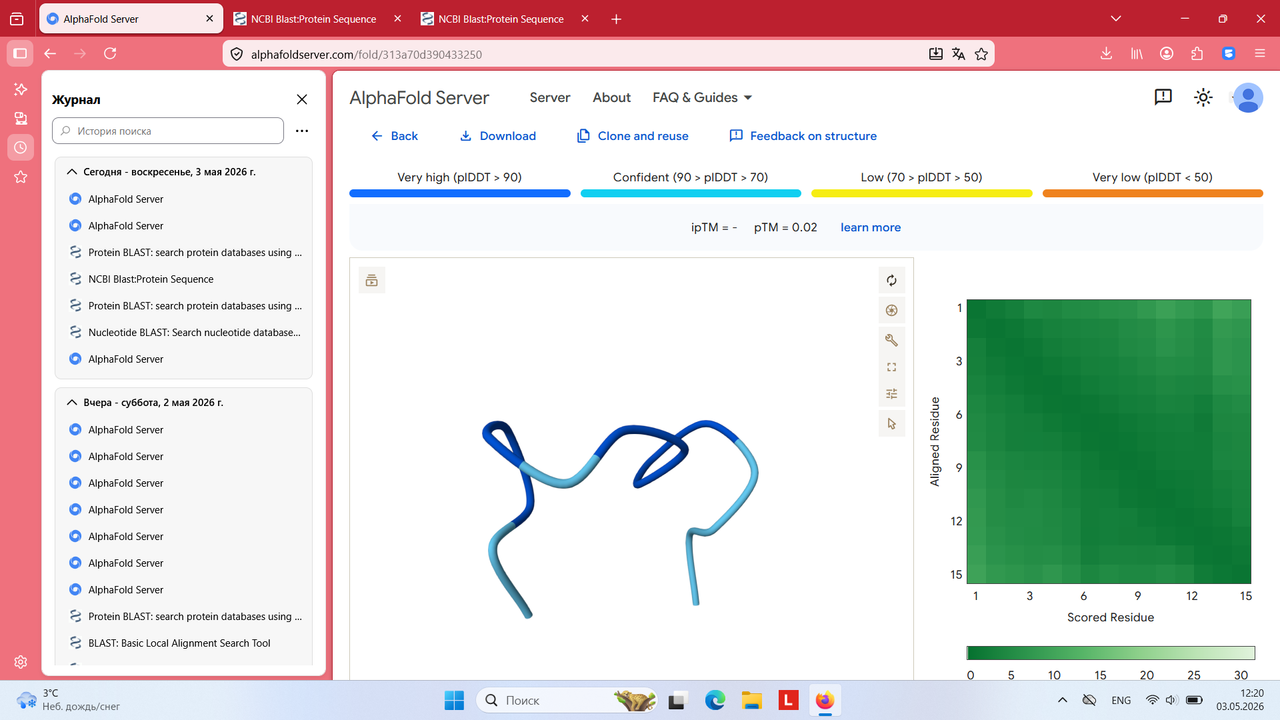Open sidebar settings gear icon

pos(20,662)
